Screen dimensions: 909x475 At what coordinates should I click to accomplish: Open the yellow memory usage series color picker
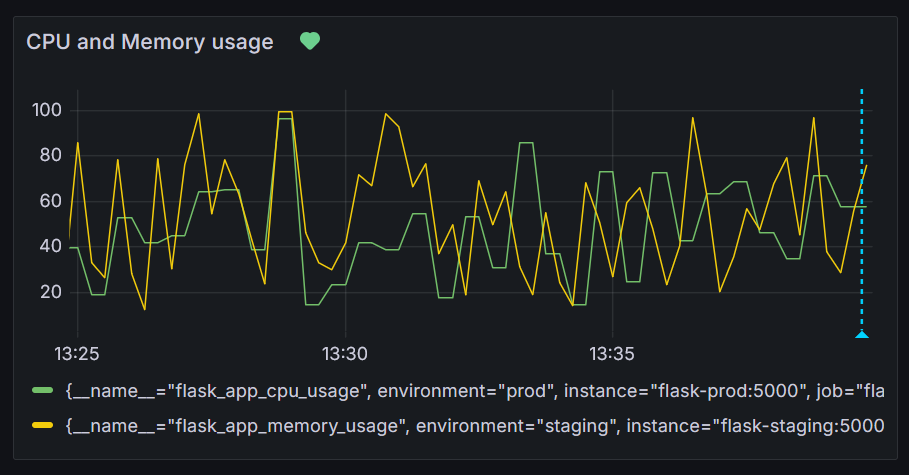(42, 426)
